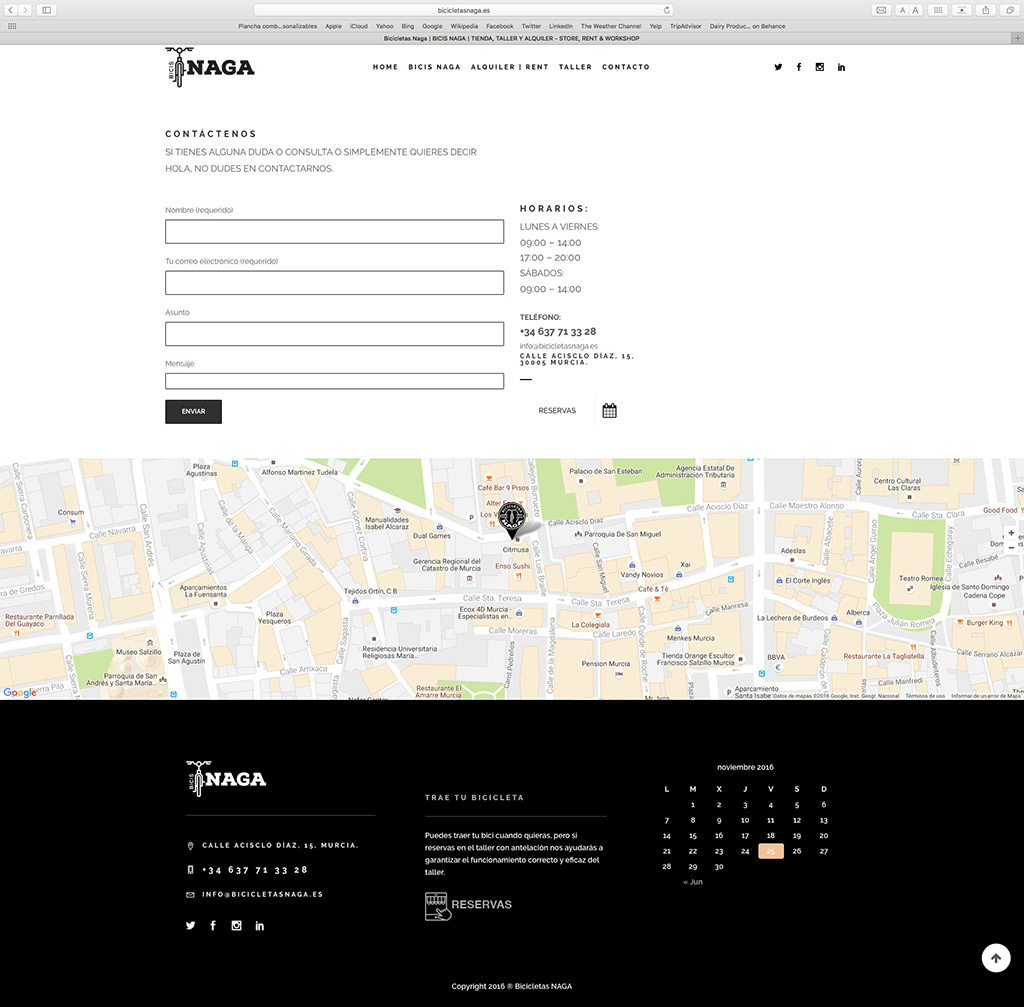
Task: Focus the Asunto text field
Action: tap(334, 334)
